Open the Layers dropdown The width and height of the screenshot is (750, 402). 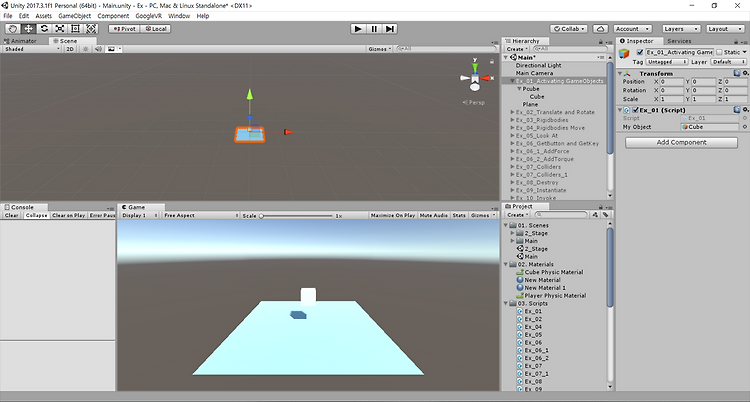coord(681,29)
